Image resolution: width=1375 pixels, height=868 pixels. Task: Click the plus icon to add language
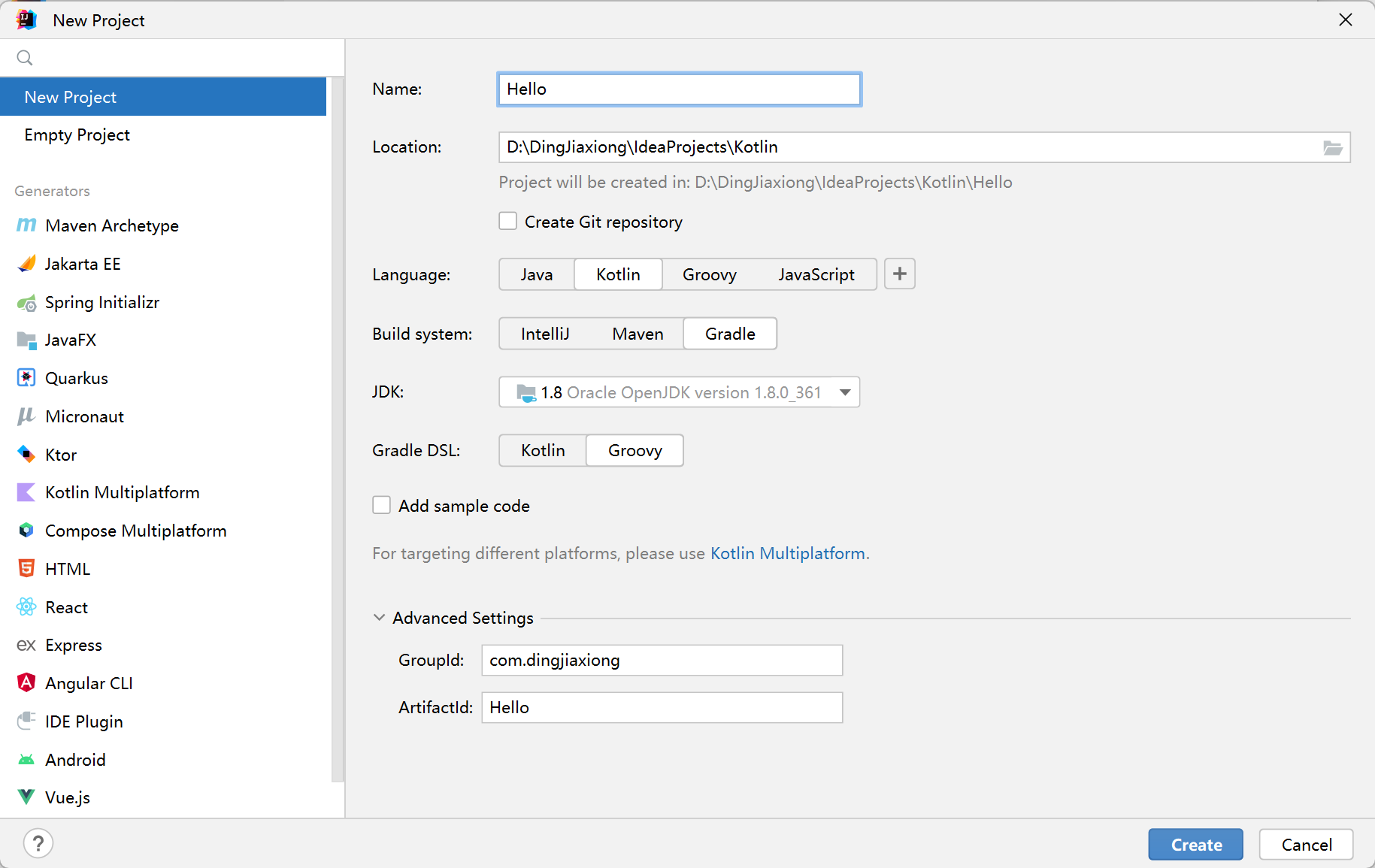pos(900,274)
